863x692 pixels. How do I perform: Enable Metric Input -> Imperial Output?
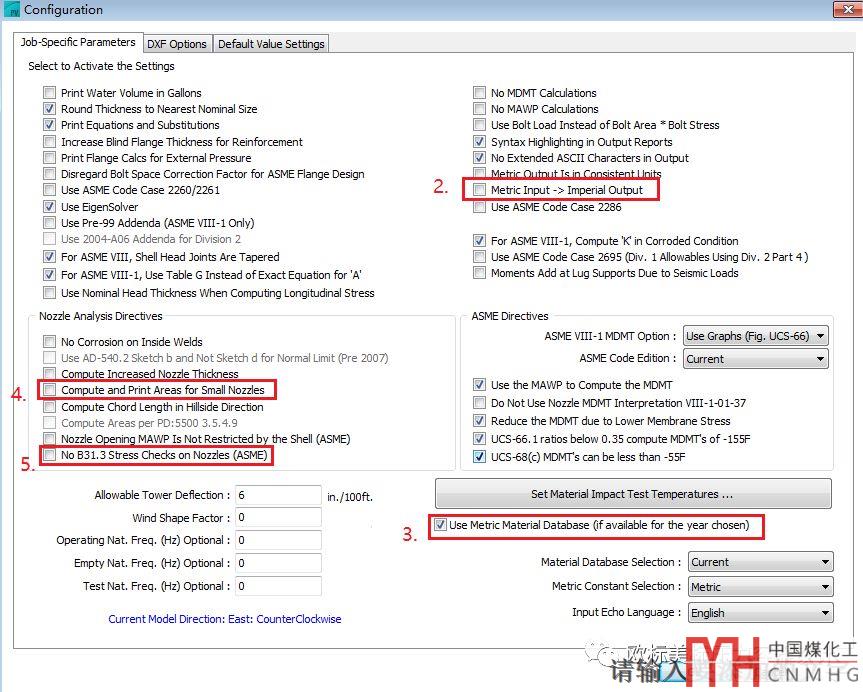coord(479,190)
